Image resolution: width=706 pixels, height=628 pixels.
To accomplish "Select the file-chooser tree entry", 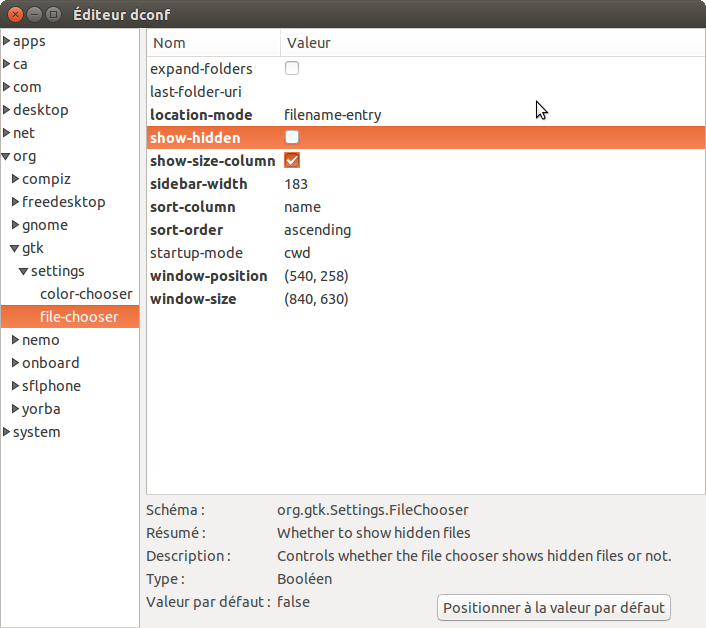I will (x=79, y=317).
